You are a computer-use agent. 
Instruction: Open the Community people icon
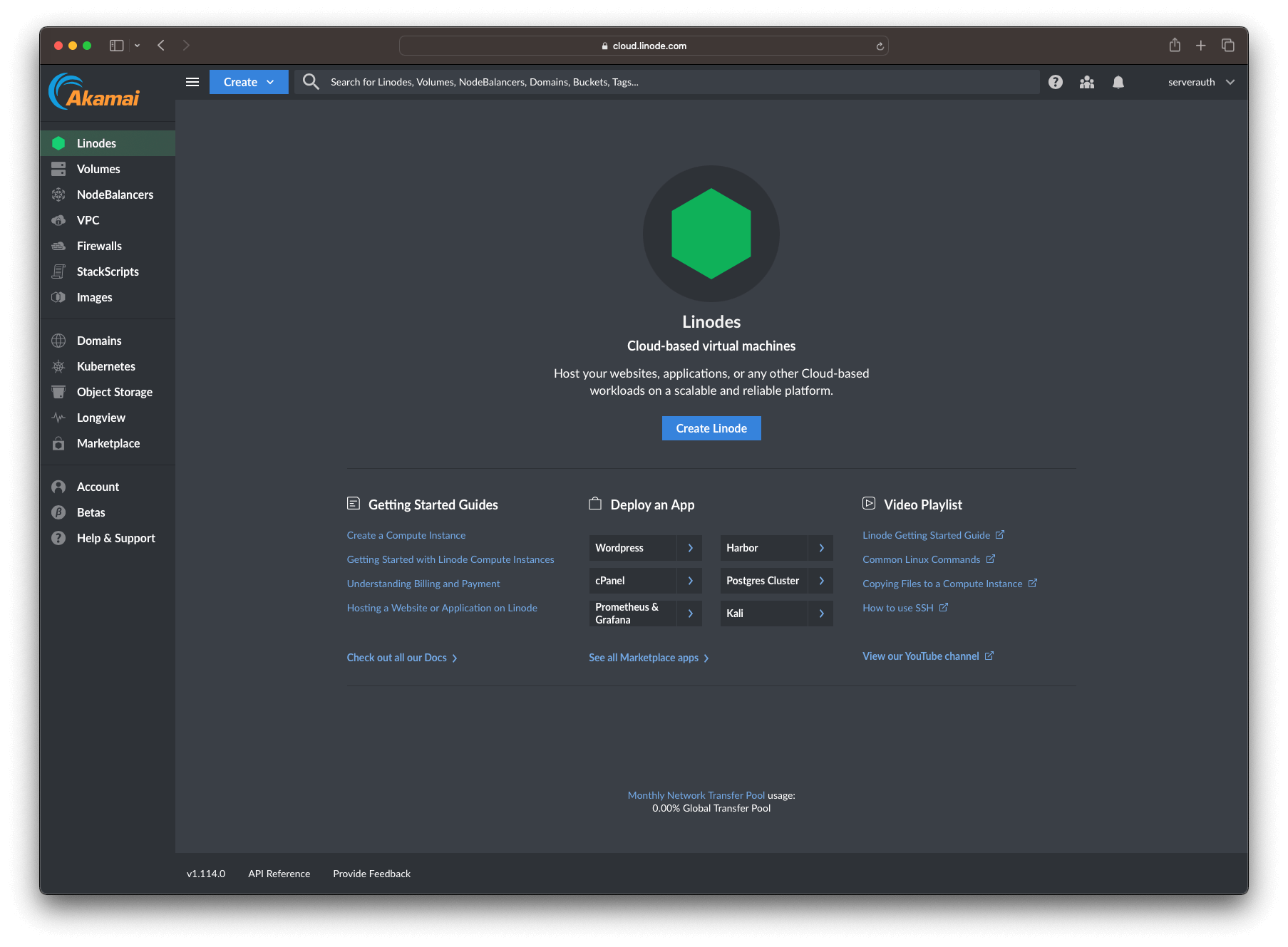click(x=1087, y=82)
